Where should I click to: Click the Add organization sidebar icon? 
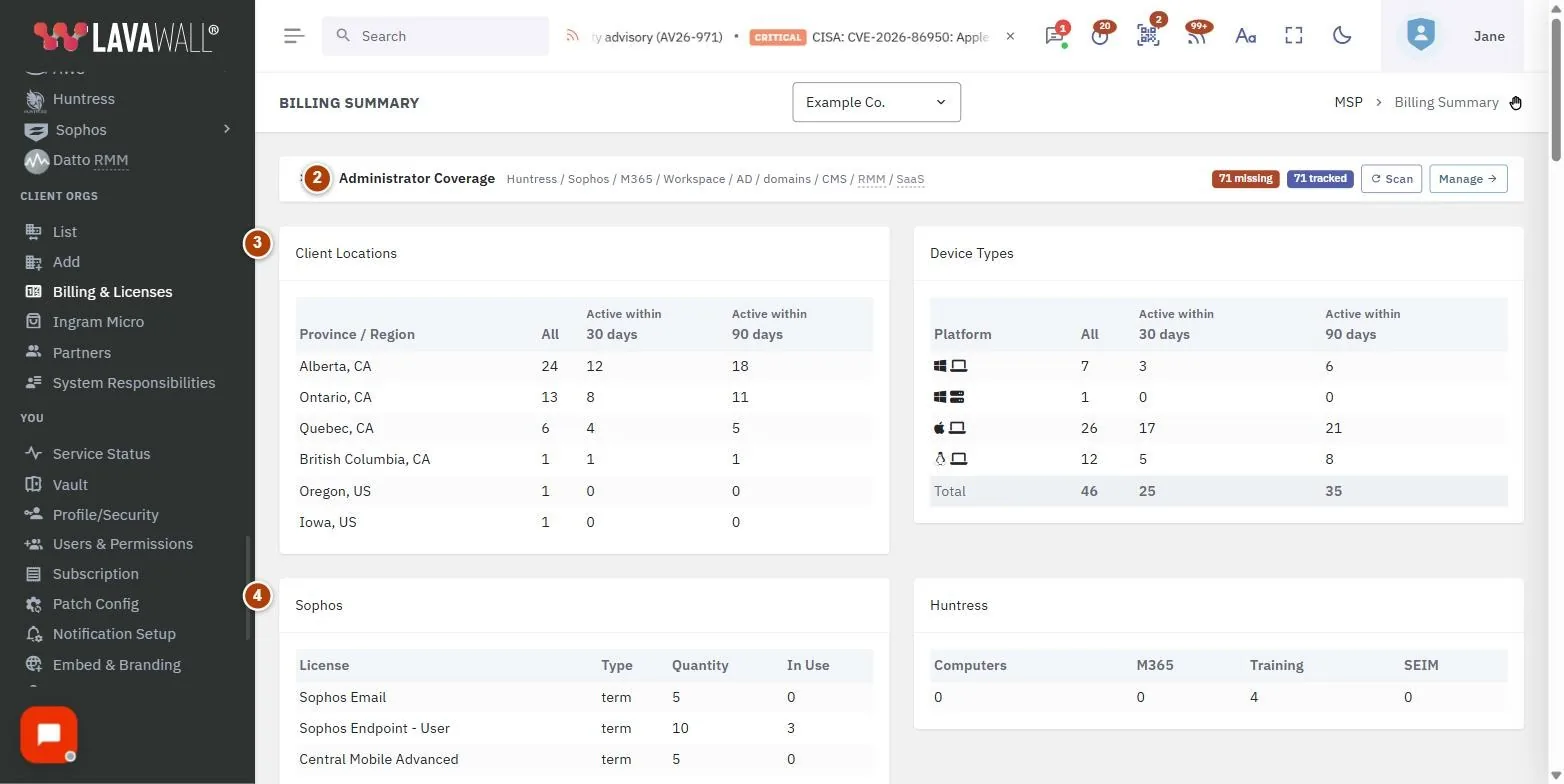[34, 262]
